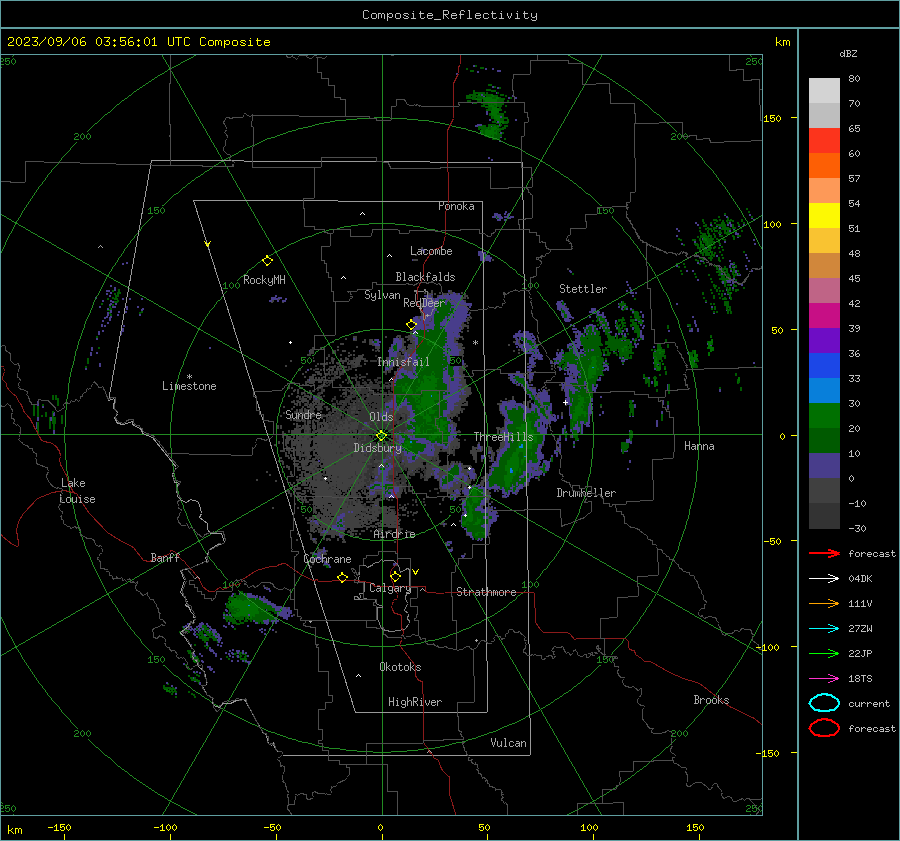Screen dimensions: 900x841
Task: Click the HighRiver town label
Action: 415,702
